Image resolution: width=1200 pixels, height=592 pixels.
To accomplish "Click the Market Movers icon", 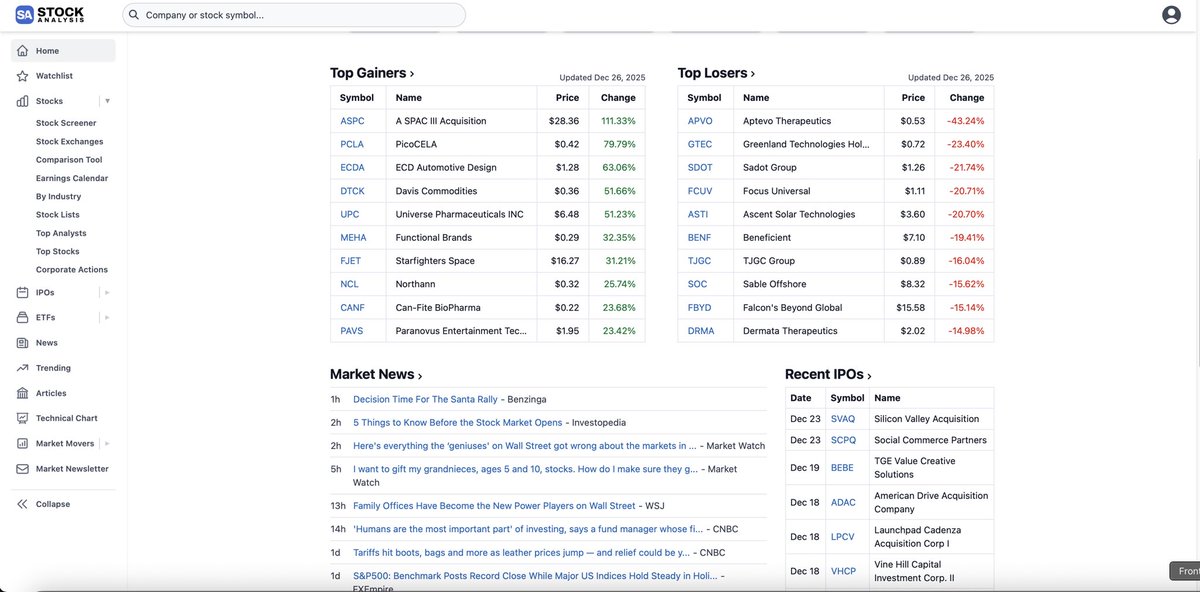I will (23, 443).
